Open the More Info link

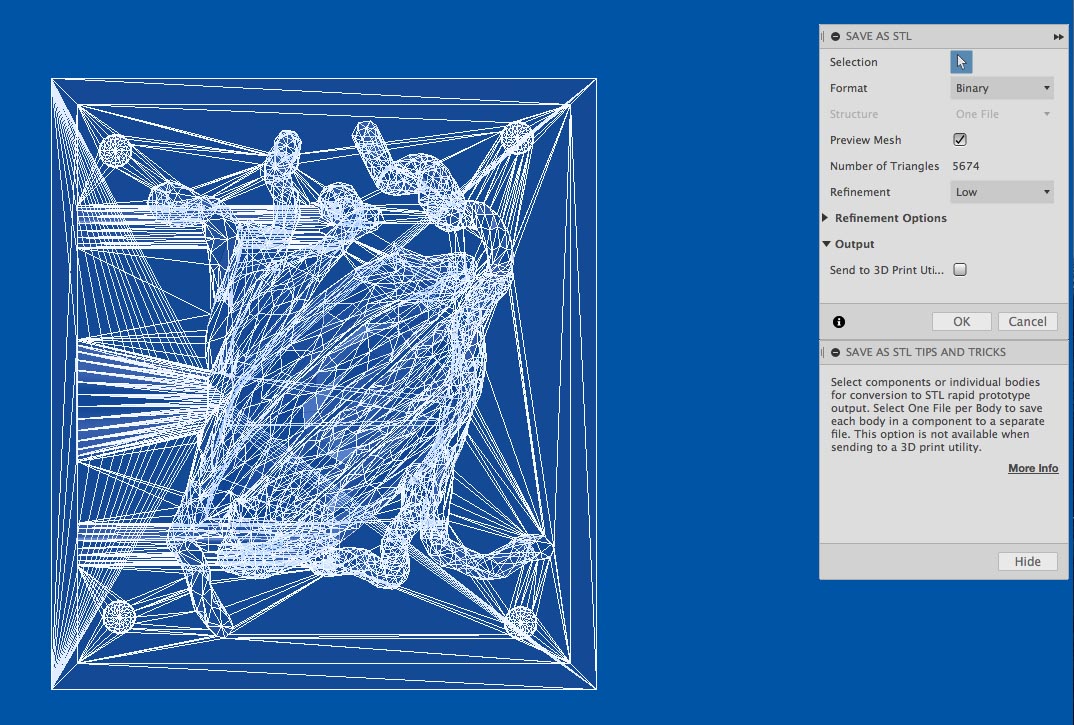pos(1033,469)
